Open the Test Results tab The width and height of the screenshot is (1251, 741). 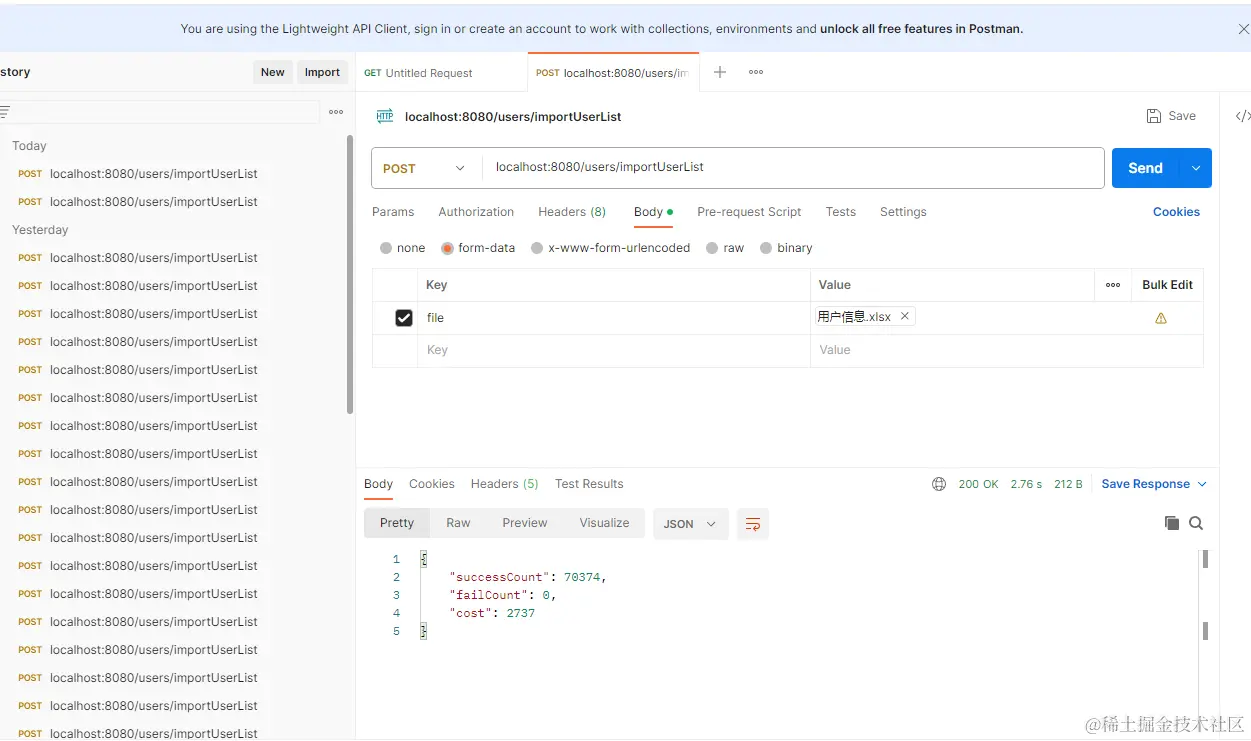pos(589,484)
